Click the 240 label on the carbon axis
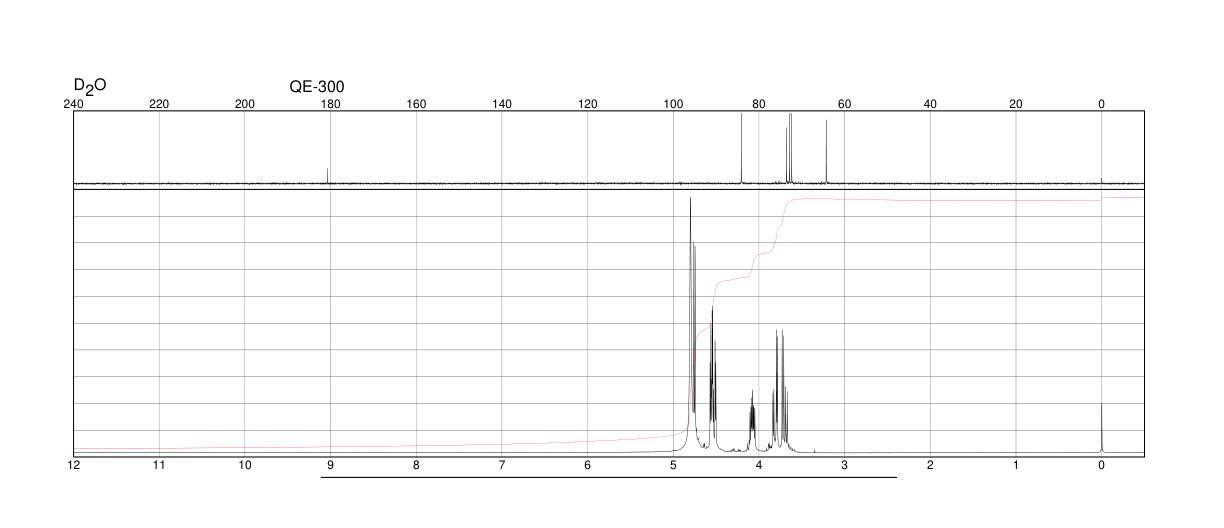The image size is (1224, 528). 74,104
